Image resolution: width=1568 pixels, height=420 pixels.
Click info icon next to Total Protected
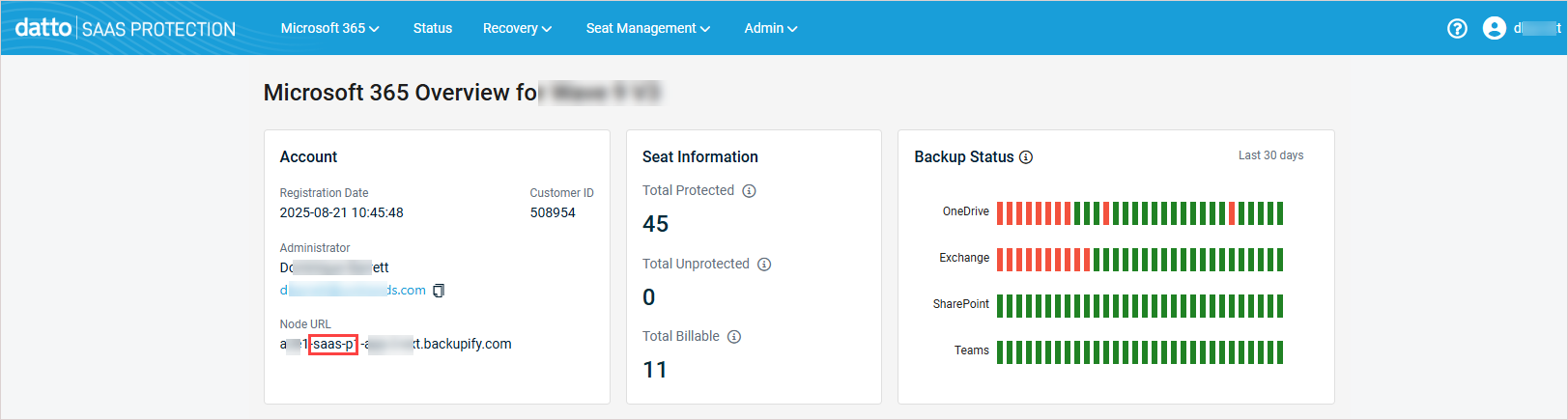click(x=749, y=191)
